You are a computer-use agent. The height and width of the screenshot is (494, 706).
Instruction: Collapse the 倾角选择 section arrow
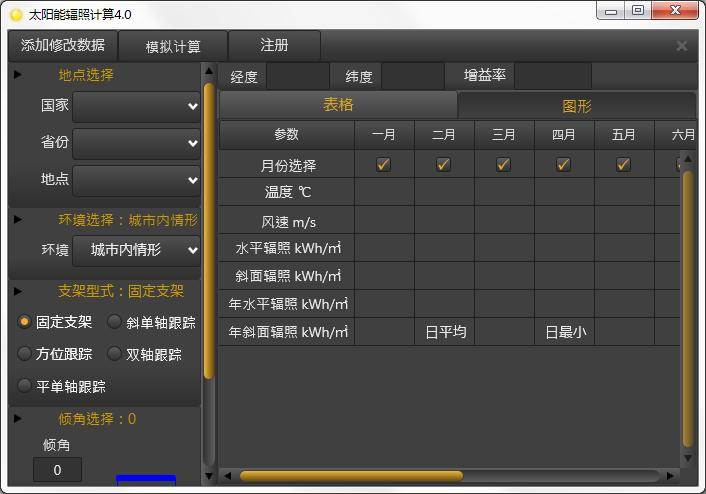coord(18,419)
